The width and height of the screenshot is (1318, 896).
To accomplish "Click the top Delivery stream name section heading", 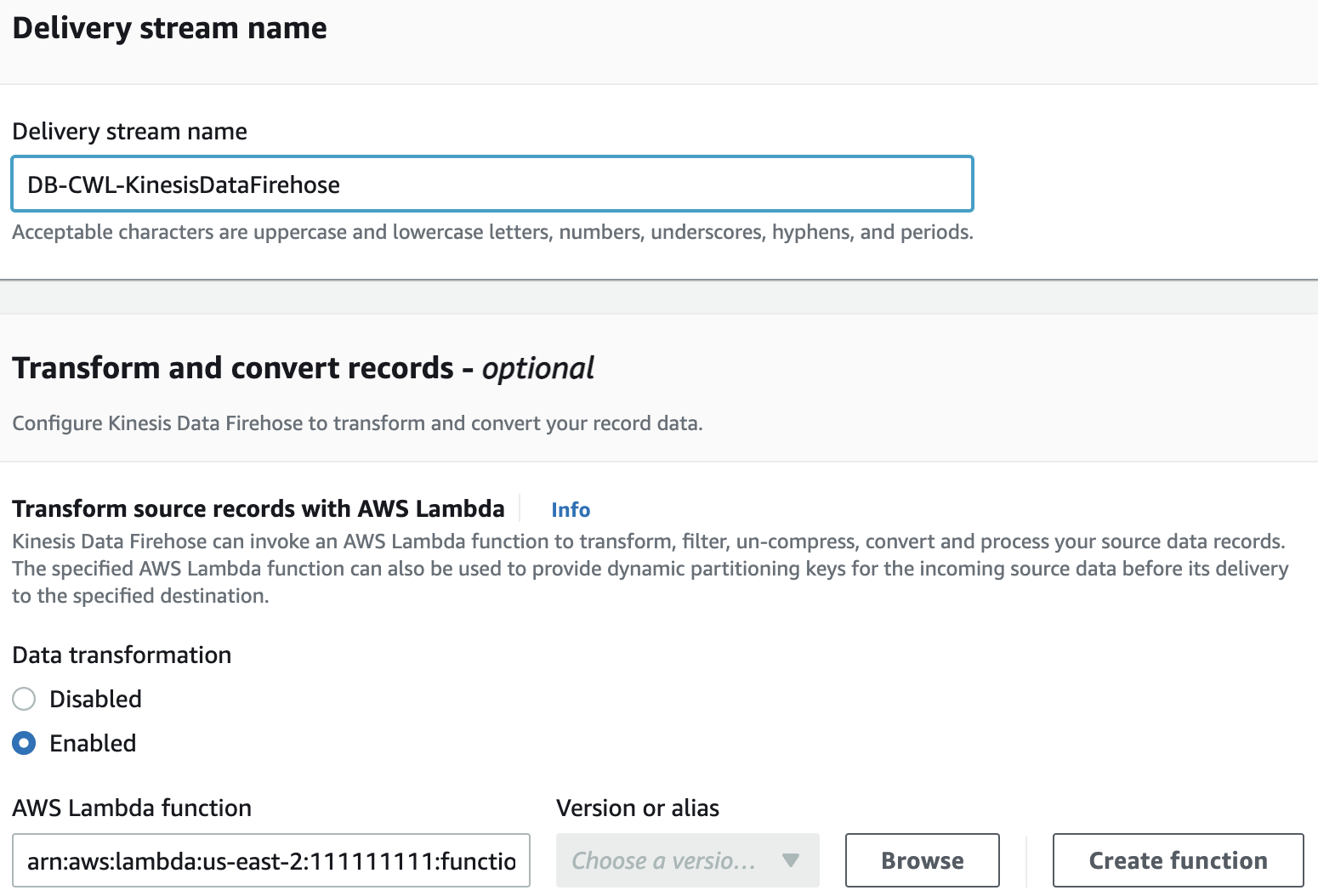I will pos(169,28).
